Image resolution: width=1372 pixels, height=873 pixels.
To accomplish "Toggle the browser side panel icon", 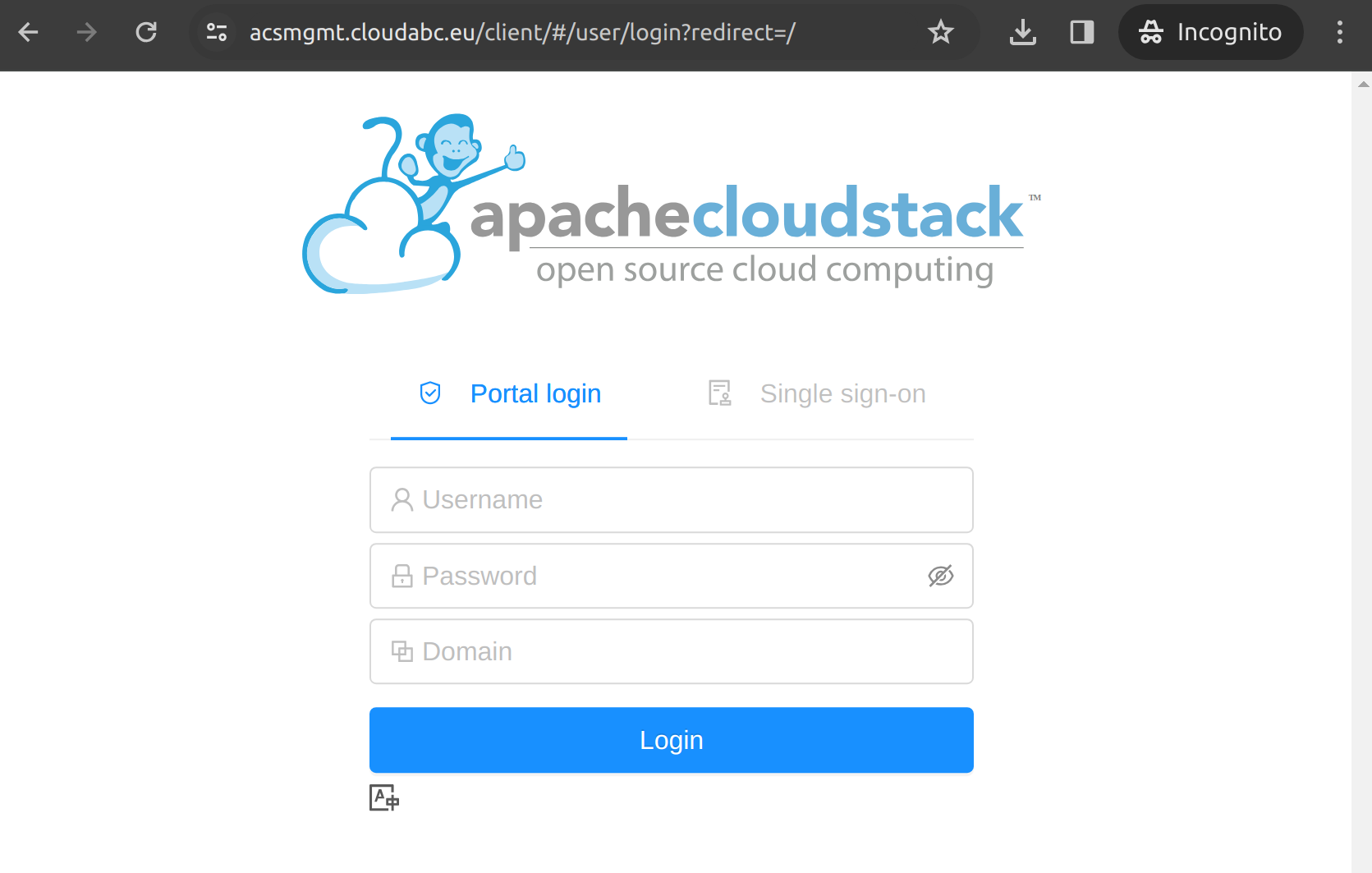I will pos(1082,32).
